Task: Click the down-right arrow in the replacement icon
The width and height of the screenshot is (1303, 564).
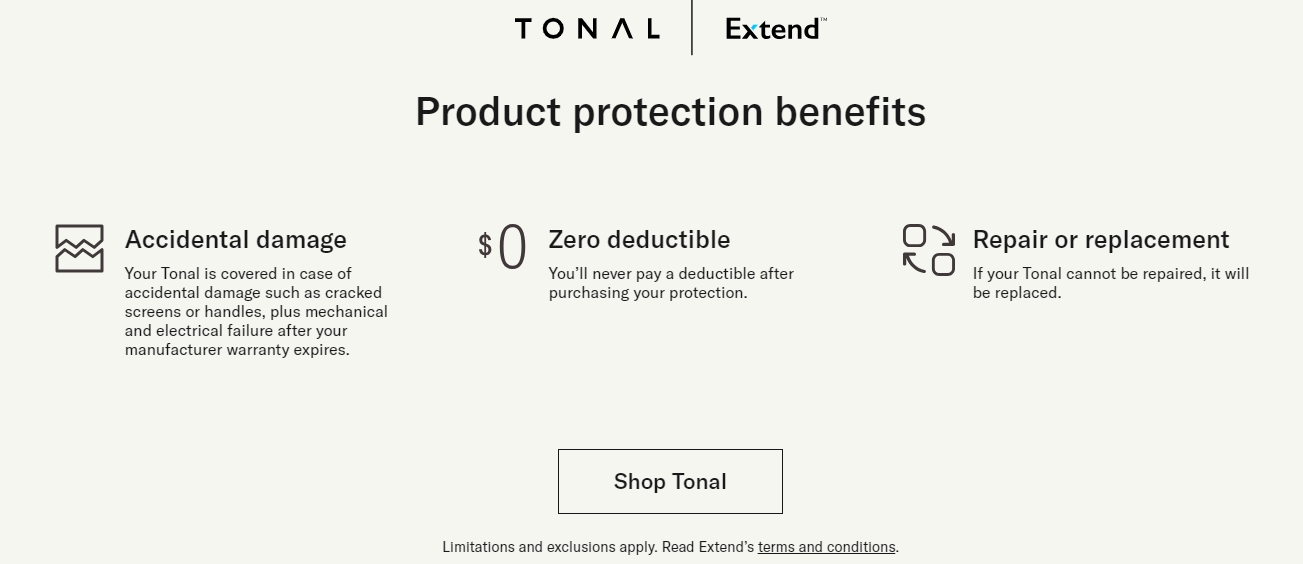Action: pos(943,236)
